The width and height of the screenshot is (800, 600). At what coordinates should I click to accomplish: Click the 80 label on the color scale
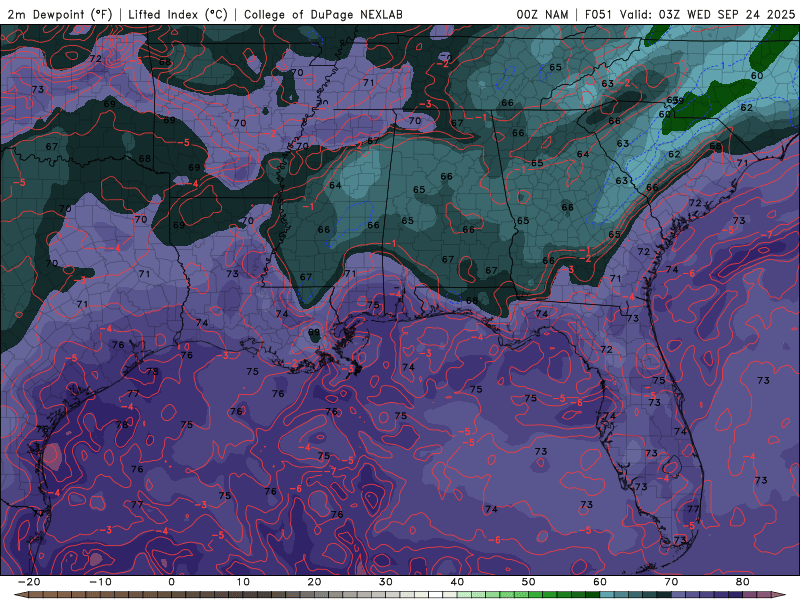click(743, 582)
